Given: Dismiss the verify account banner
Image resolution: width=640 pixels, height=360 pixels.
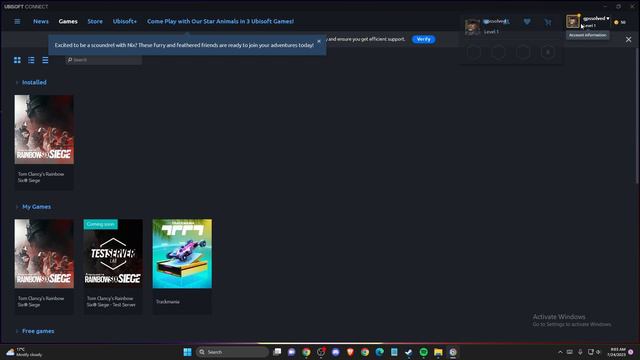Looking at the screenshot, I should click(629, 40).
